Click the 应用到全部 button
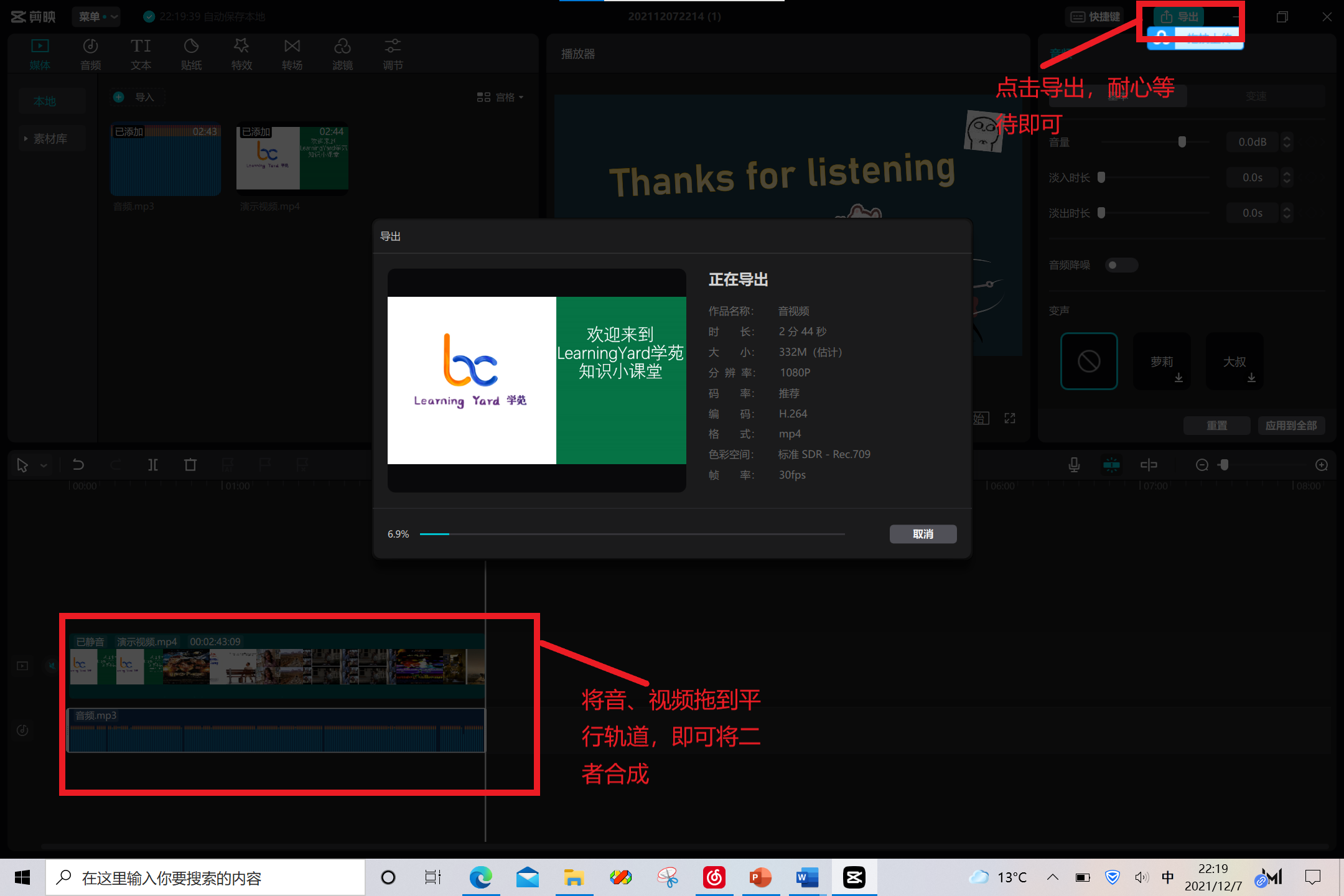 point(1290,426)
